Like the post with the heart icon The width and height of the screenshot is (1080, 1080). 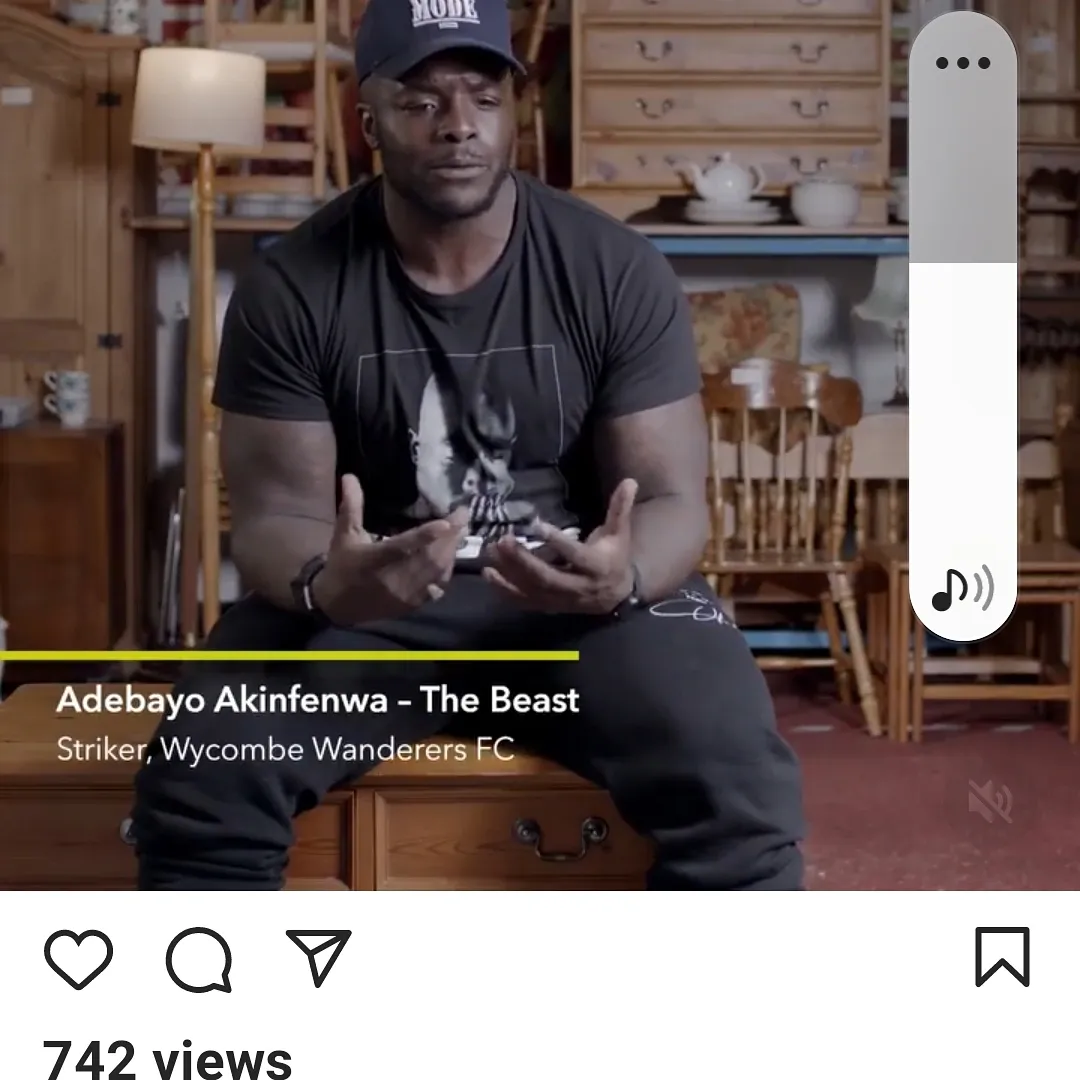pyautogui.click(x=79, y=958)
